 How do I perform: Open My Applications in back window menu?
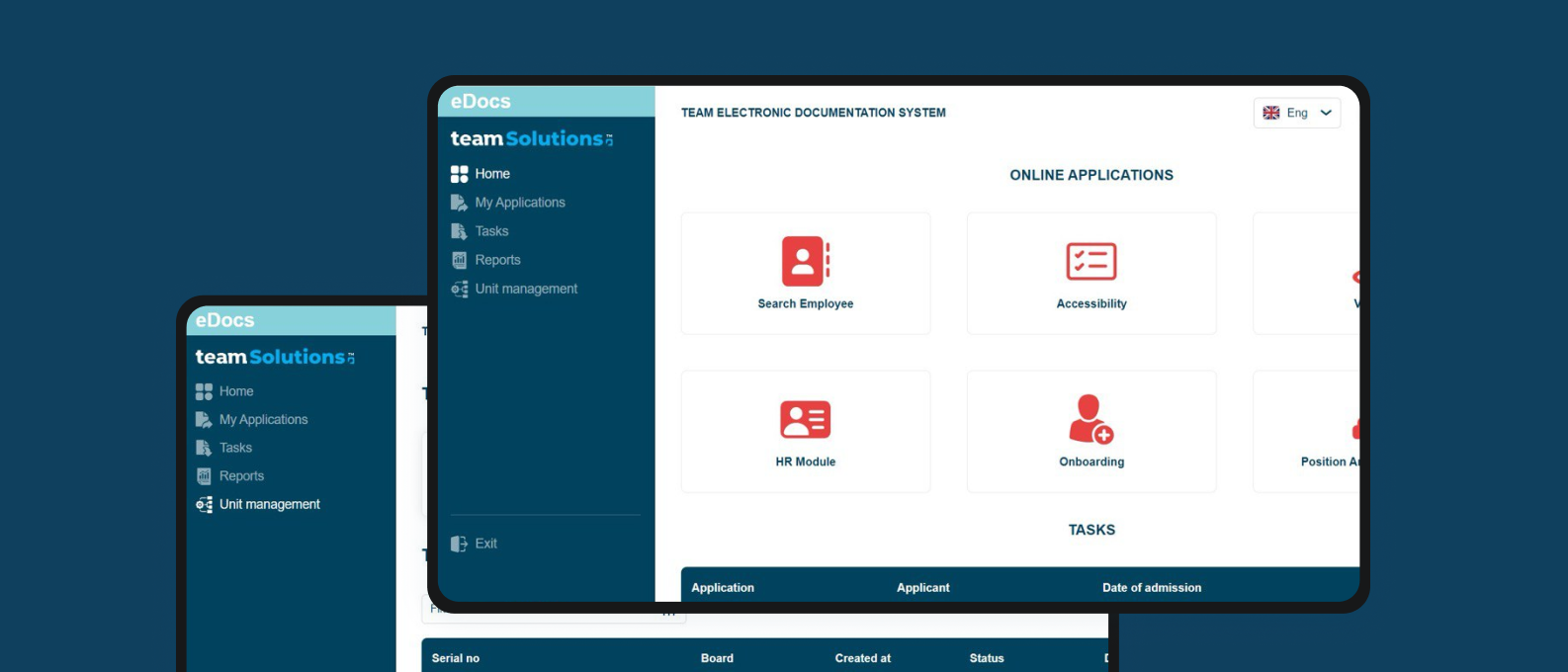[263, 420]
